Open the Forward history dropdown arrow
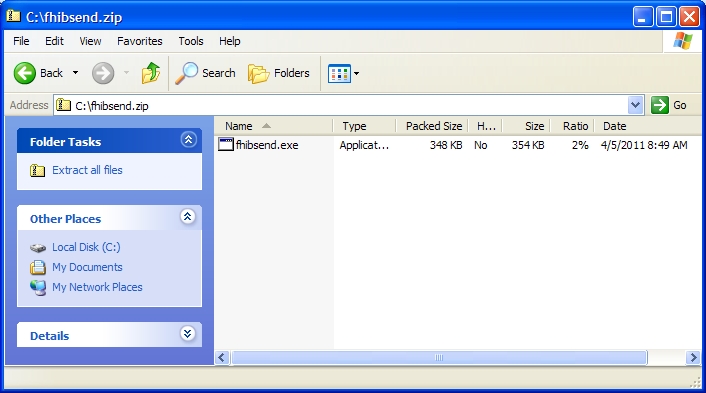This screenshot has width=706, height=393. 127,73
